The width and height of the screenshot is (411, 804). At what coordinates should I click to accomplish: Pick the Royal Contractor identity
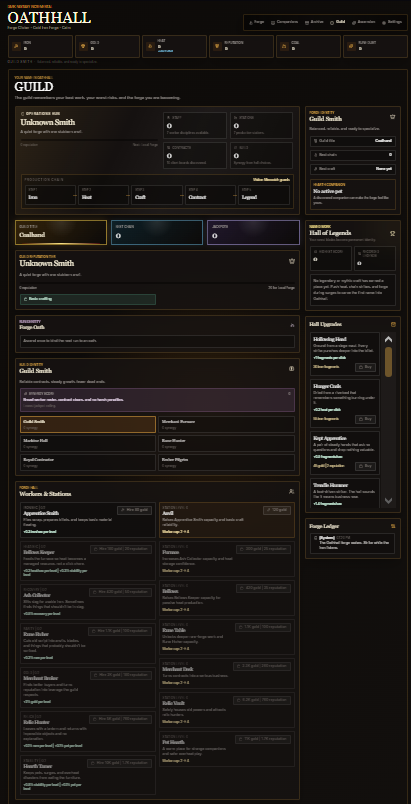[x=88, y=462]
